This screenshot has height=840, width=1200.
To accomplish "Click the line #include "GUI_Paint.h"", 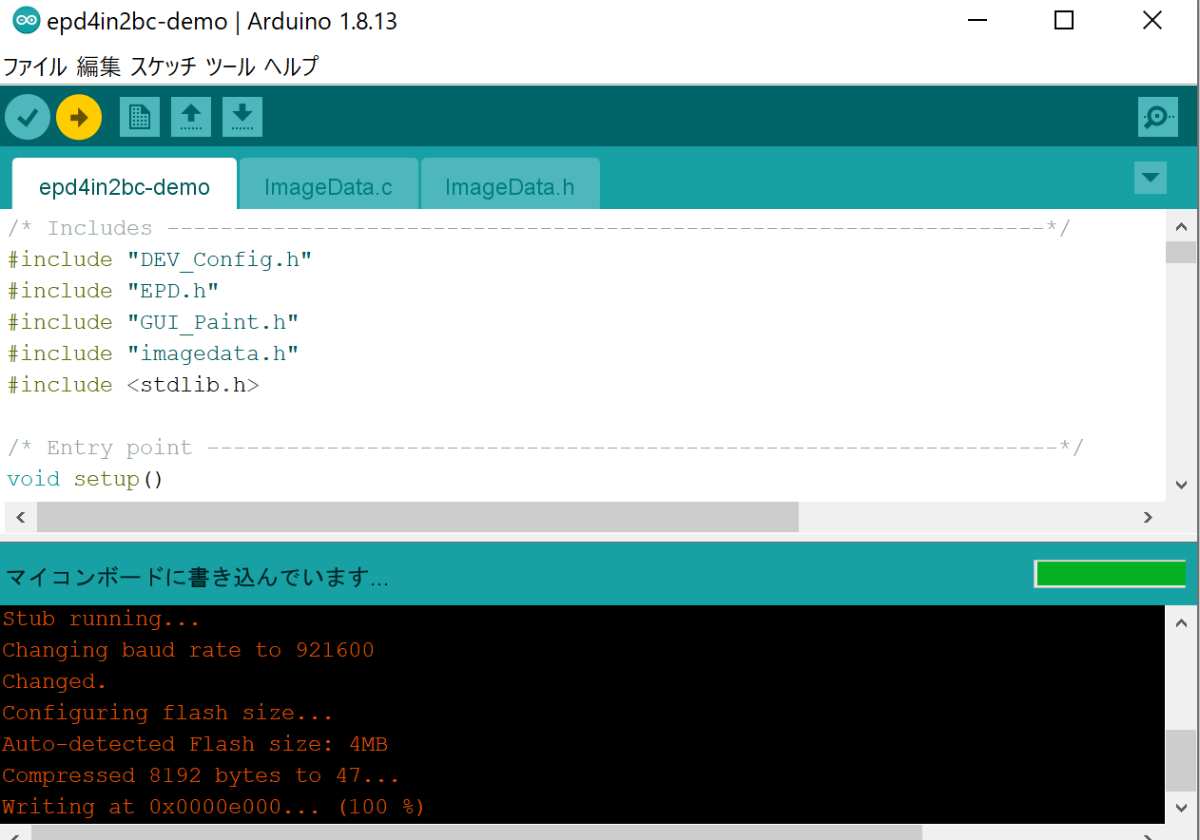I will tap(153, 322).
